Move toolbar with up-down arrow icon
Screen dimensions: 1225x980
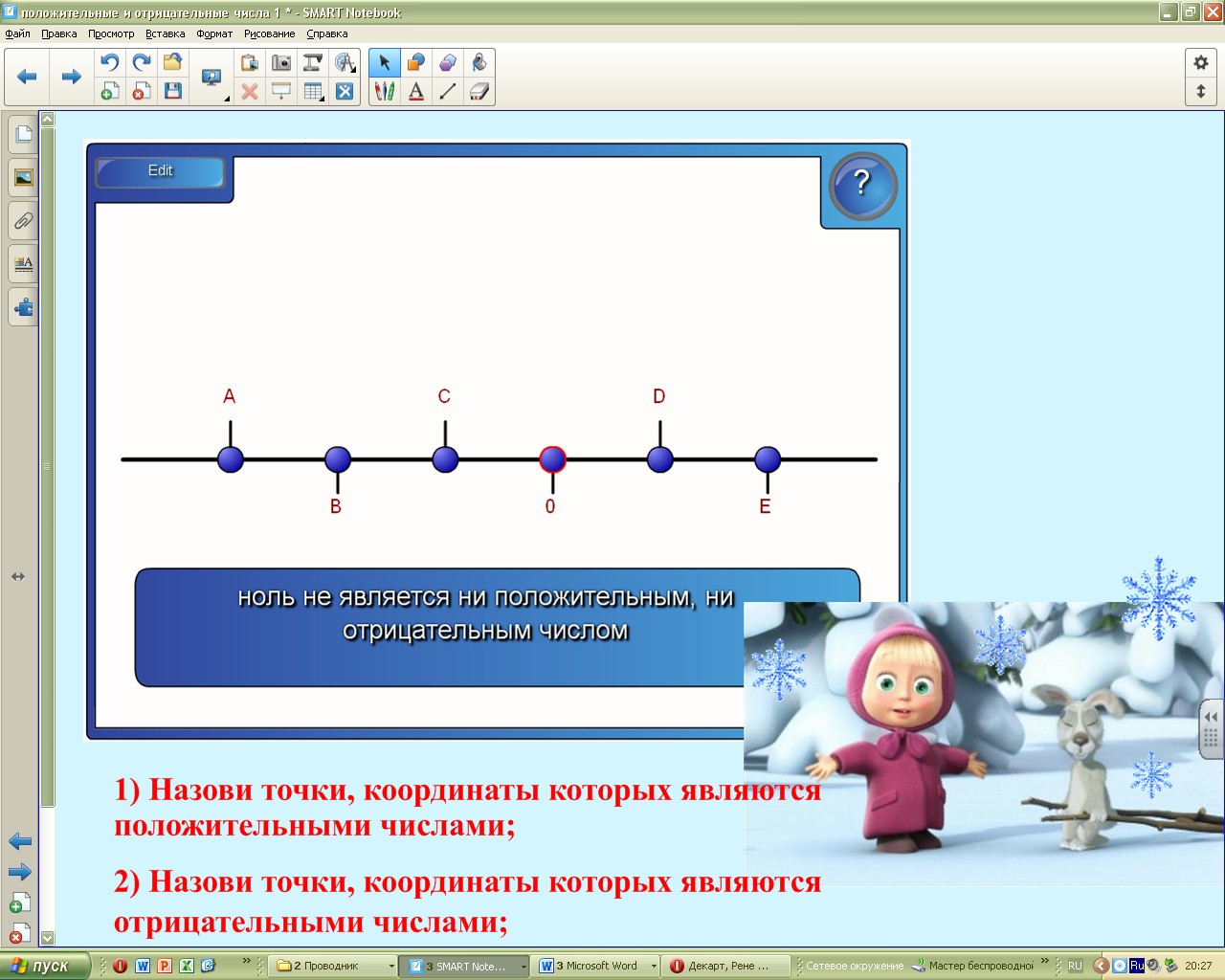click(1201, 92)
